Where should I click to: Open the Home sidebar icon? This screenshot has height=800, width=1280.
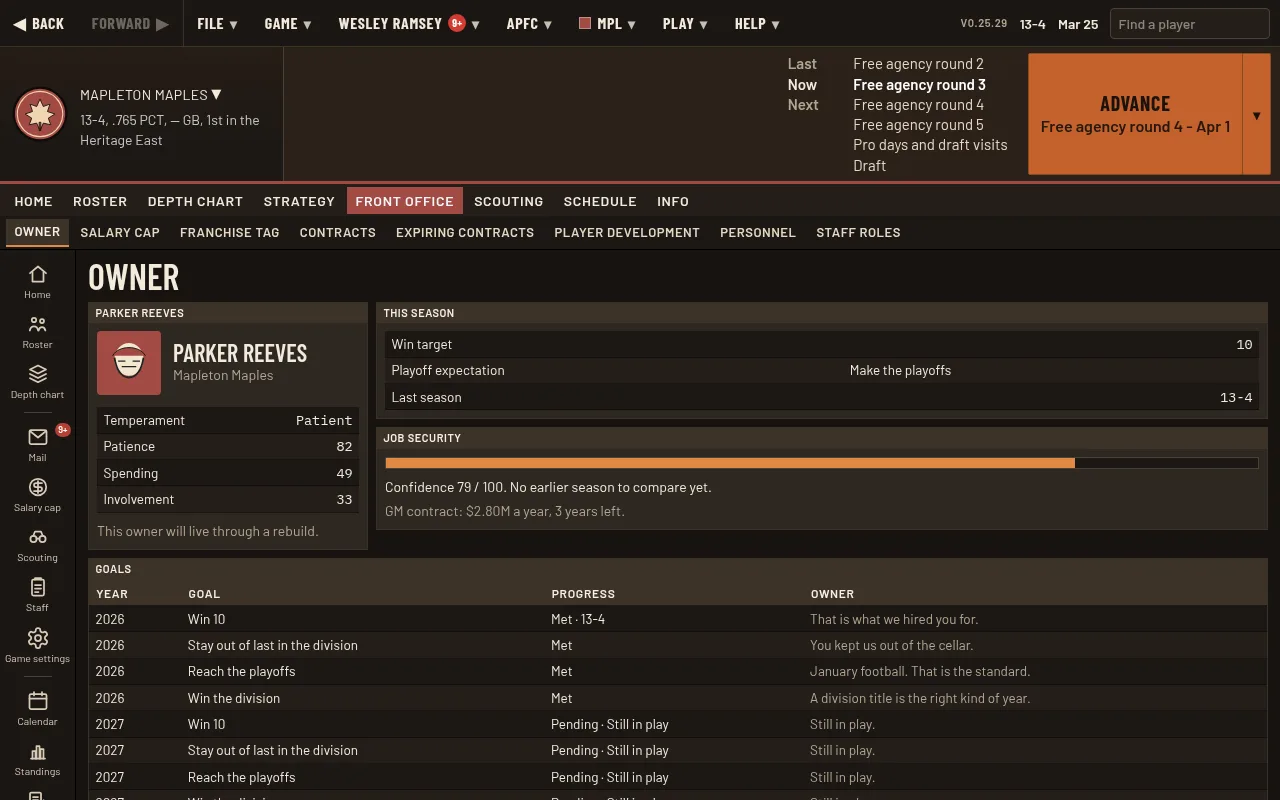click(x=37, y=281)
